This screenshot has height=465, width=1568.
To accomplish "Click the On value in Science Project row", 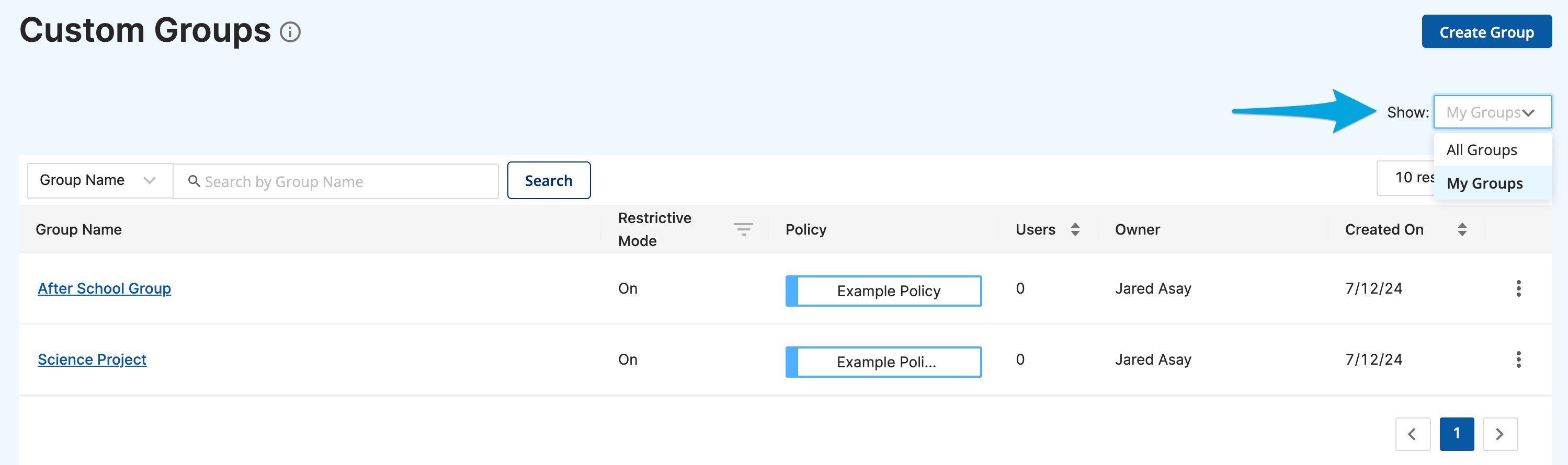I will [x=628, y=359].
